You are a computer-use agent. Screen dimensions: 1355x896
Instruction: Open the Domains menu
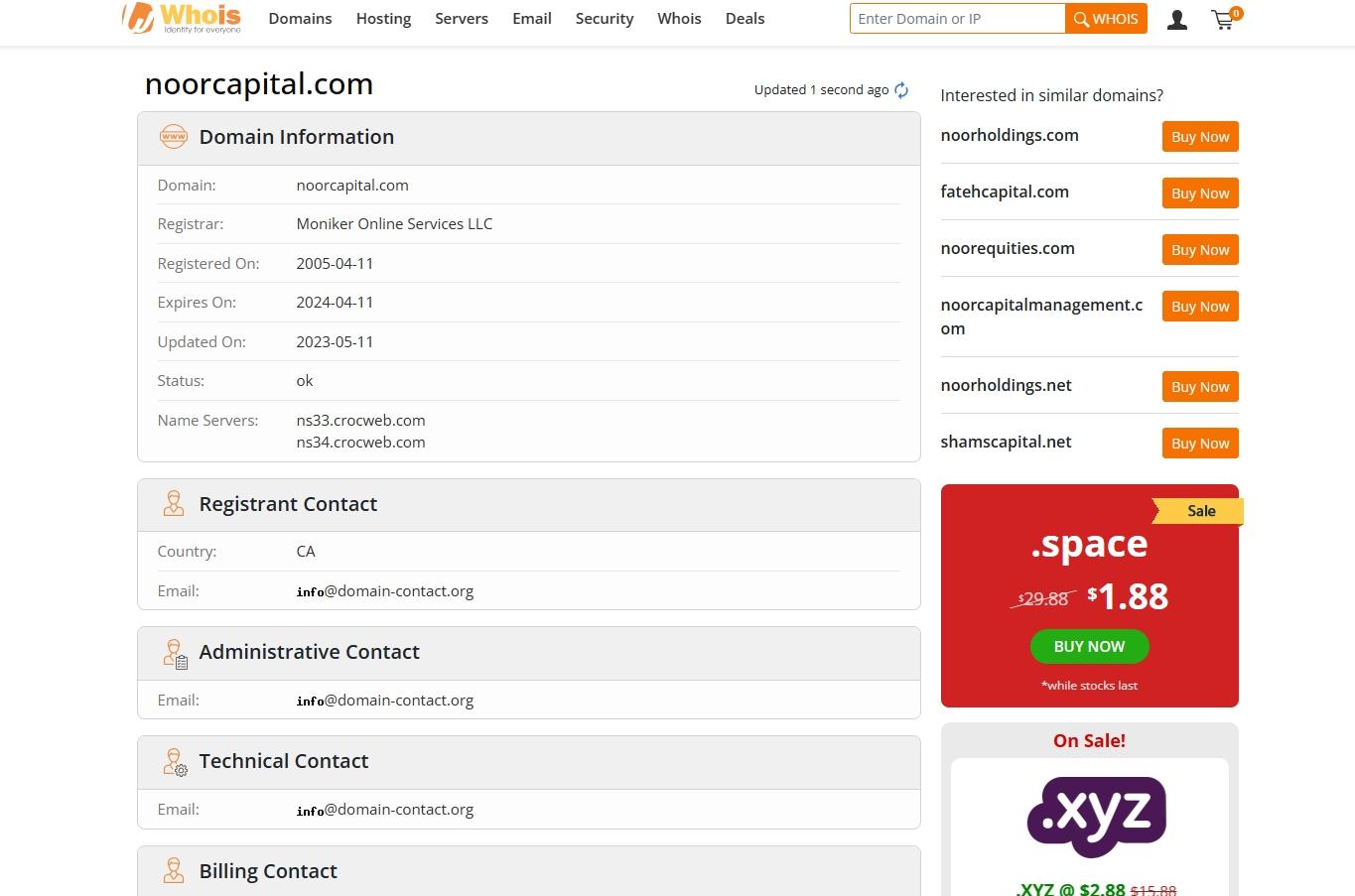pos(300,19)
